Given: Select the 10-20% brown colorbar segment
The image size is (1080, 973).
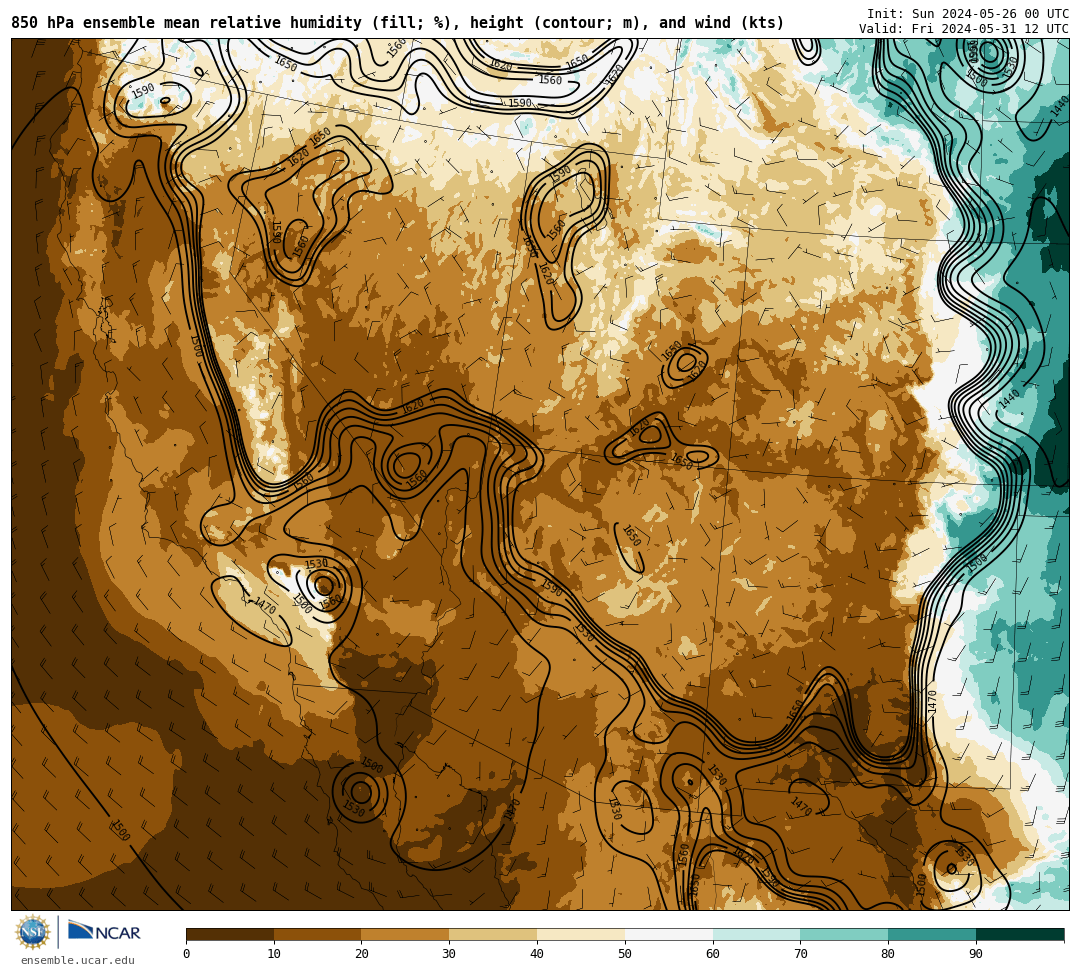Looking at the screenshot, I should point(318,934).
